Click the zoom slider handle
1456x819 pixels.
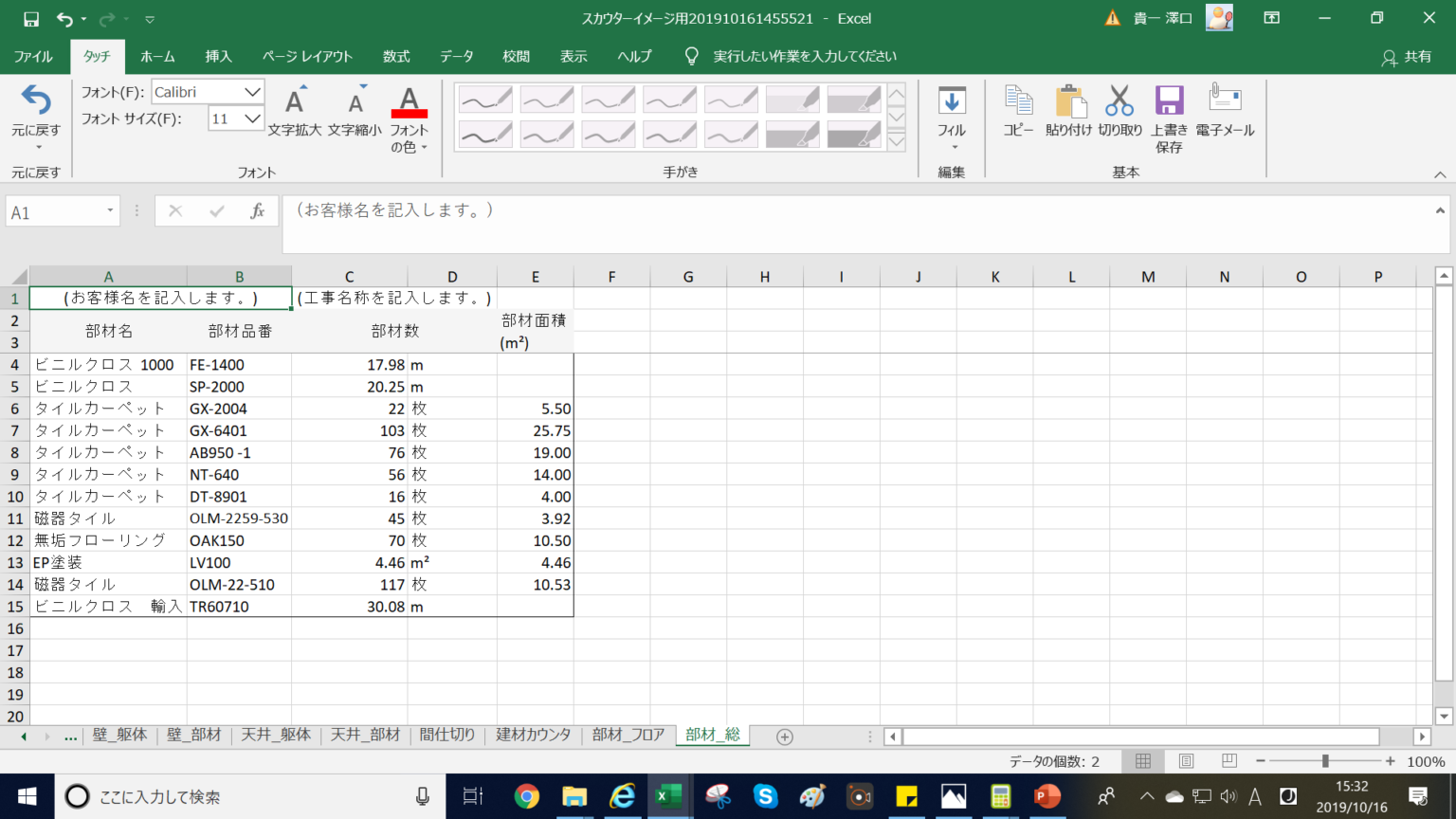click(x=1325, y=761)
